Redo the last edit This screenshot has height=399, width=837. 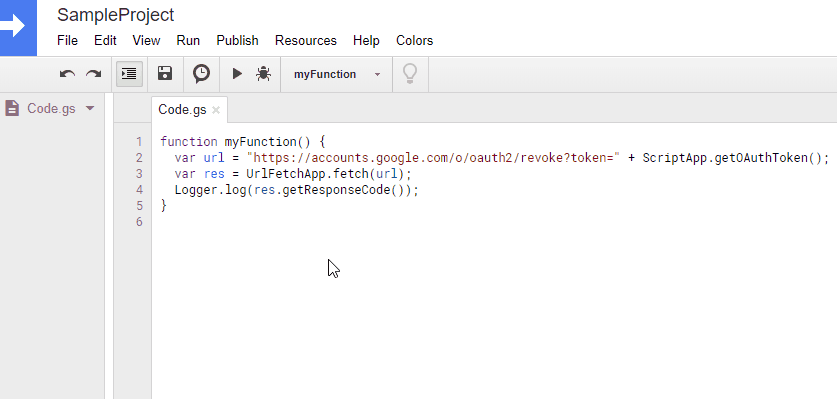tap(94, 74)
